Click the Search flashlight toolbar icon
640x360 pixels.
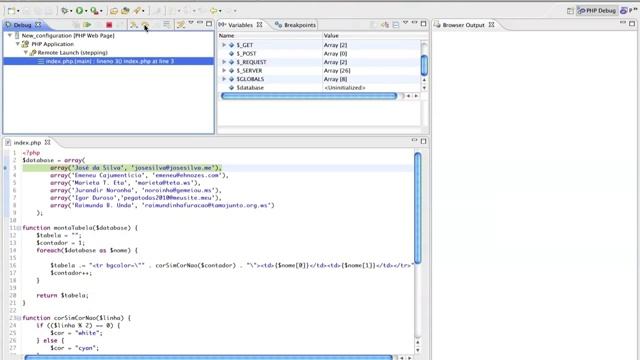[138, 11]
